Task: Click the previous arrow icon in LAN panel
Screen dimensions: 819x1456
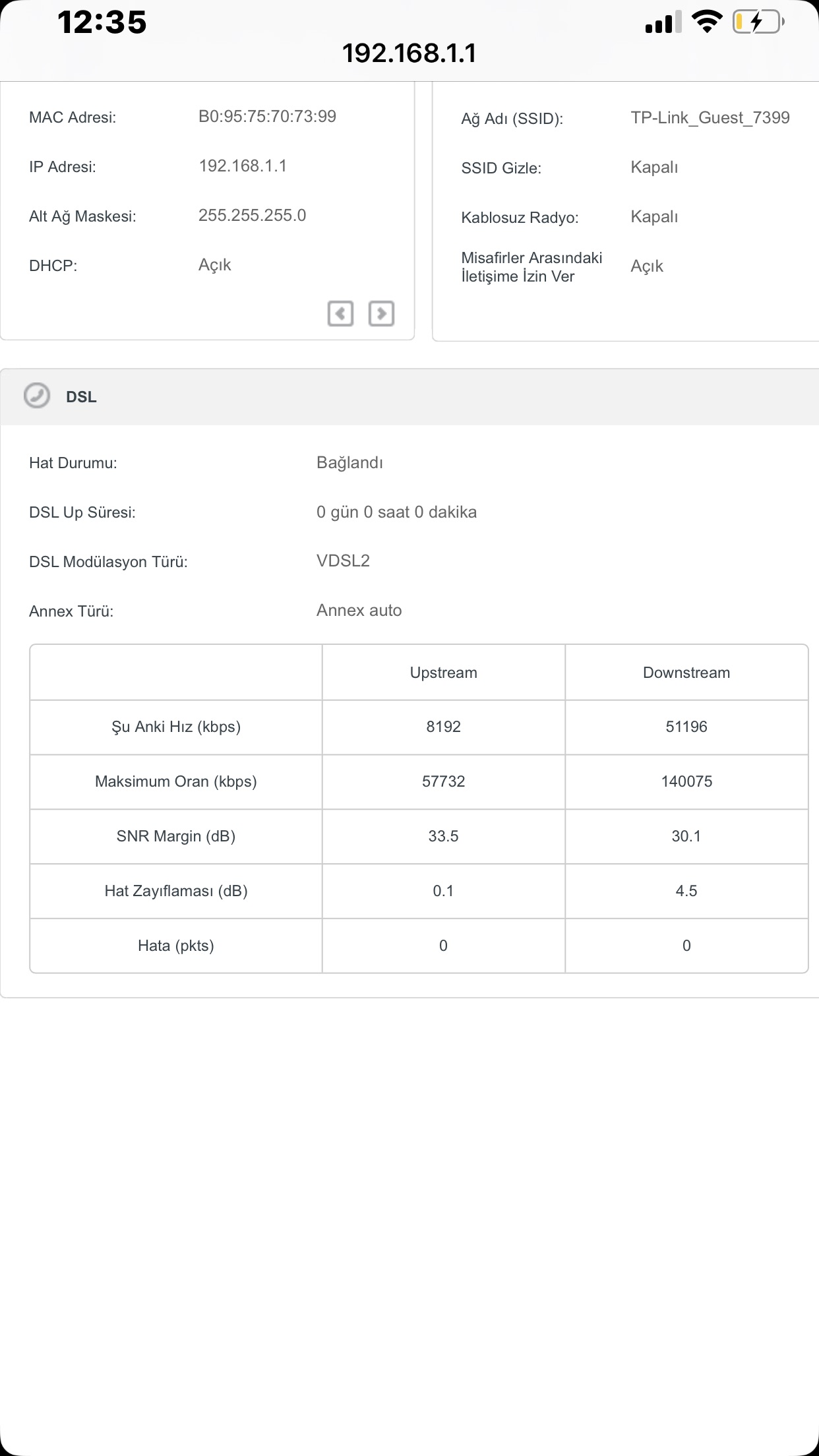Action: pos(340,313)
